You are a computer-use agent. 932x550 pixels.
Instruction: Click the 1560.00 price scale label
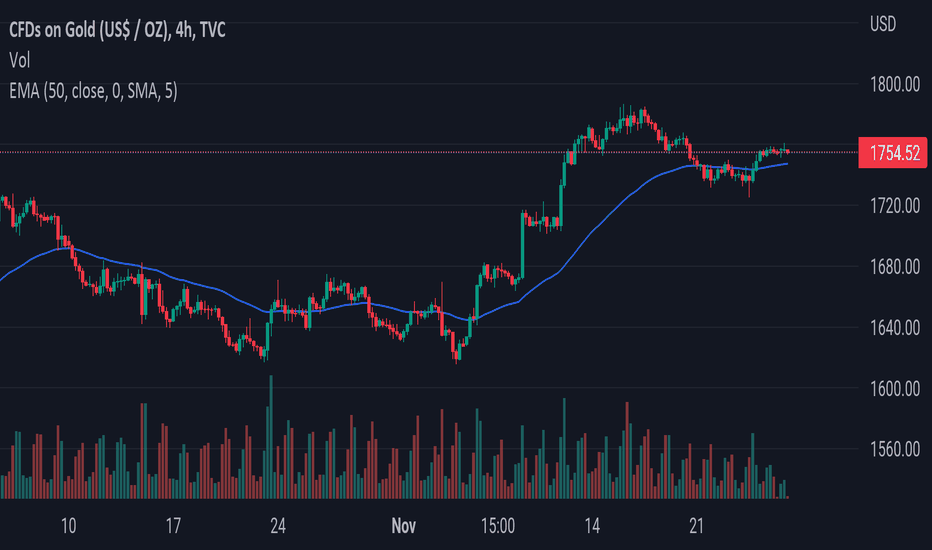click(895, 450)
